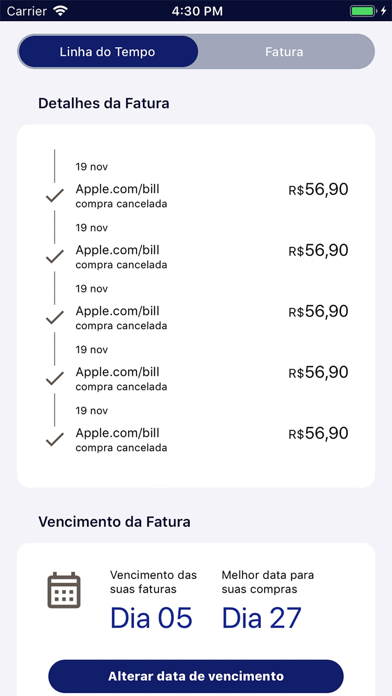Tap the Detalhes da Fatura heading
The height and width of the screenshot is (696, 392).
[x=103, y=103]
